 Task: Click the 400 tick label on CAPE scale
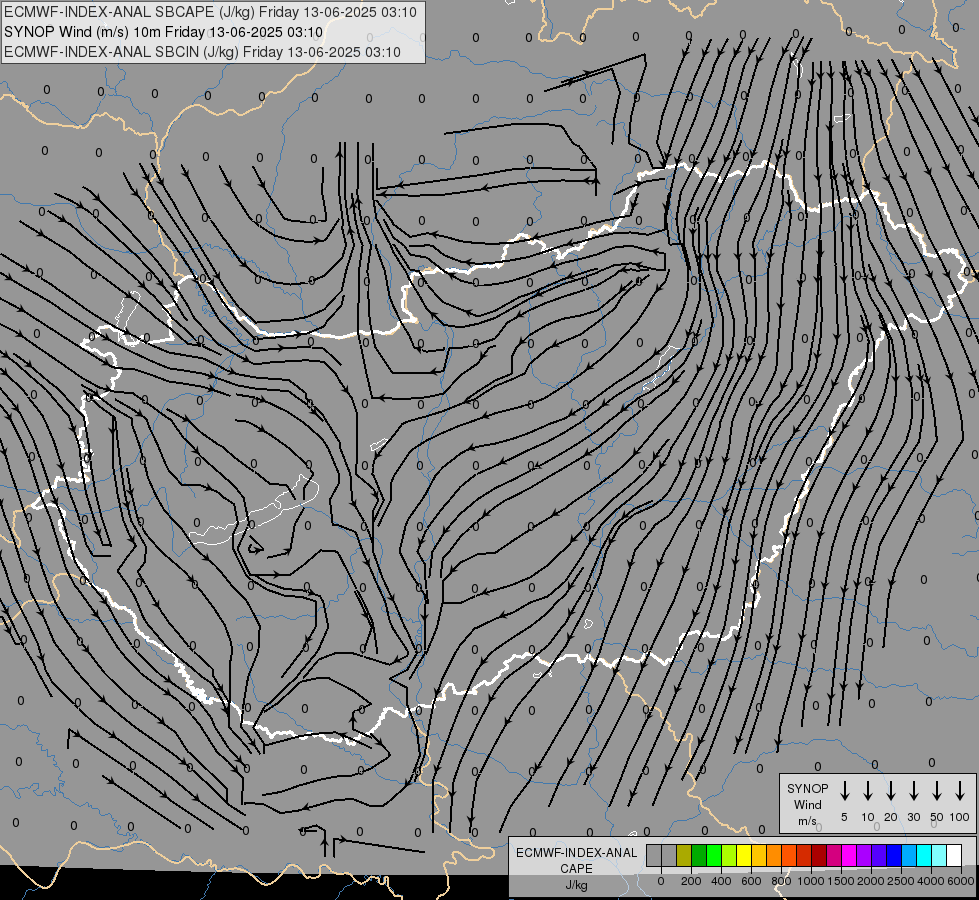[x=721, y=881]
